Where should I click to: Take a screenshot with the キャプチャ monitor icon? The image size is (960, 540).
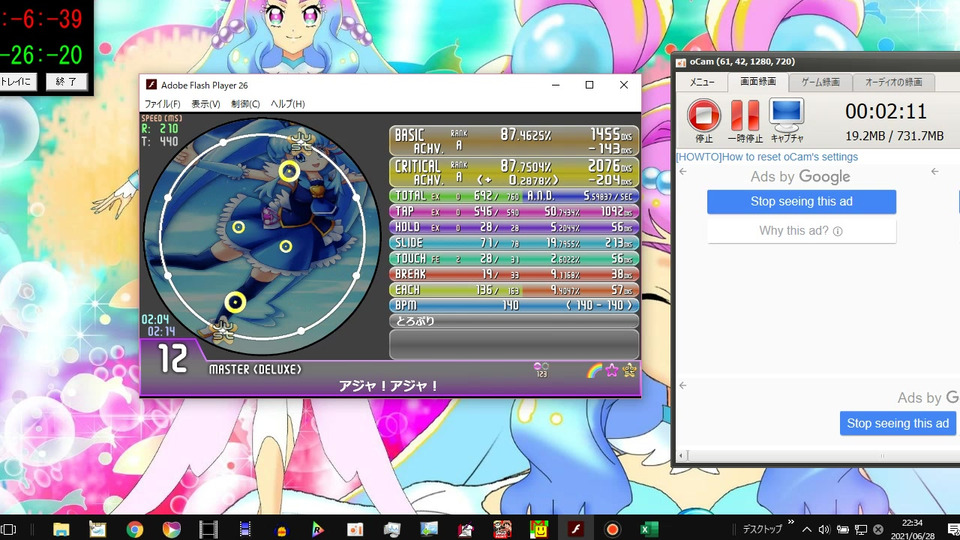(x=787, y=120)
